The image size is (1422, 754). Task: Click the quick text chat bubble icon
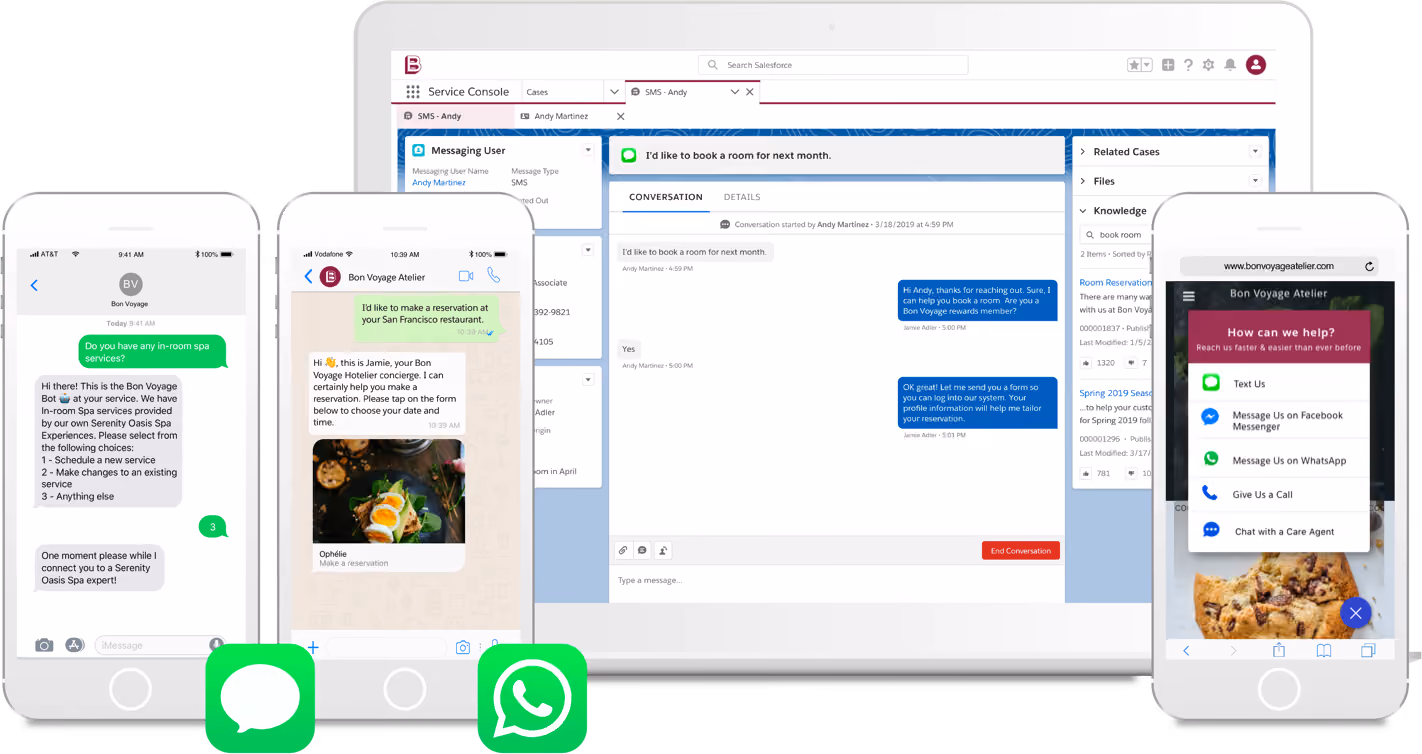click(642, 550)
